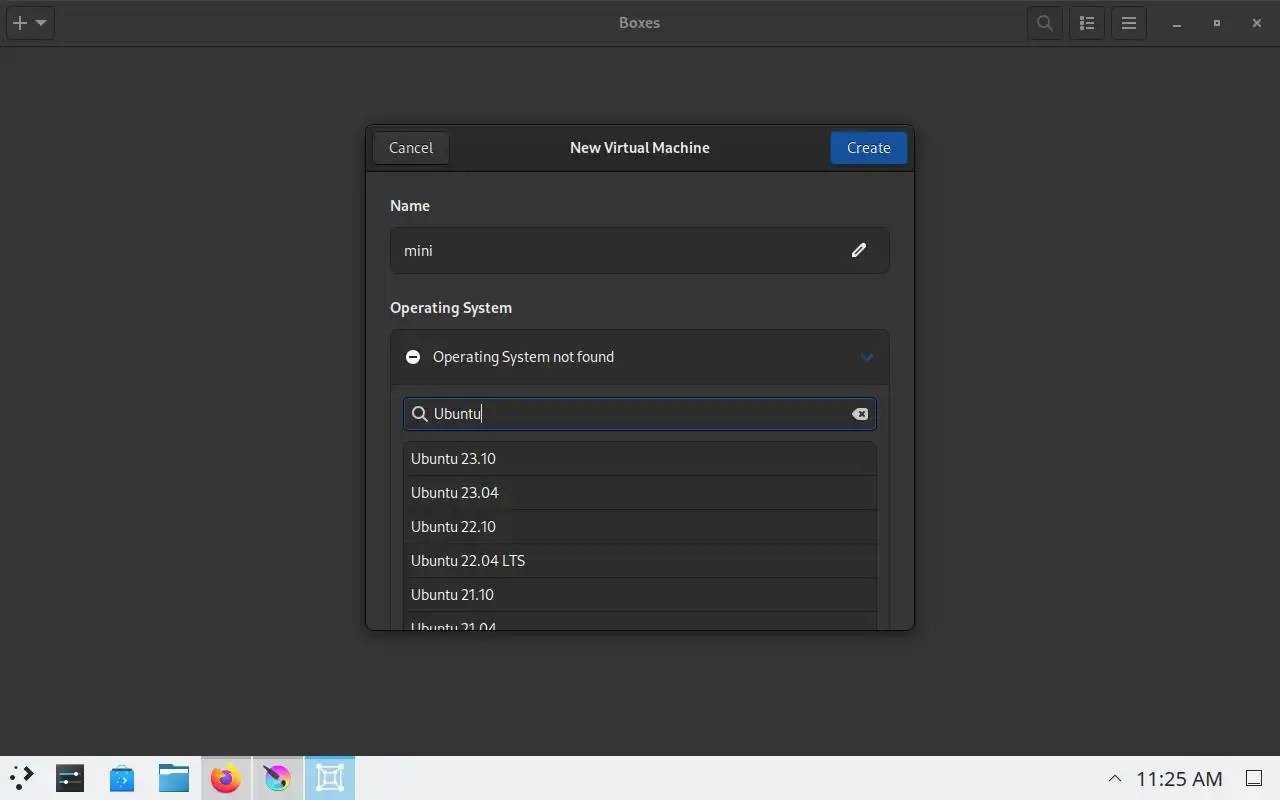The height and width of the screenshot is (800, 1280).
Task: Focus the Name field containing mini
Action: click(x=640, y=250)
